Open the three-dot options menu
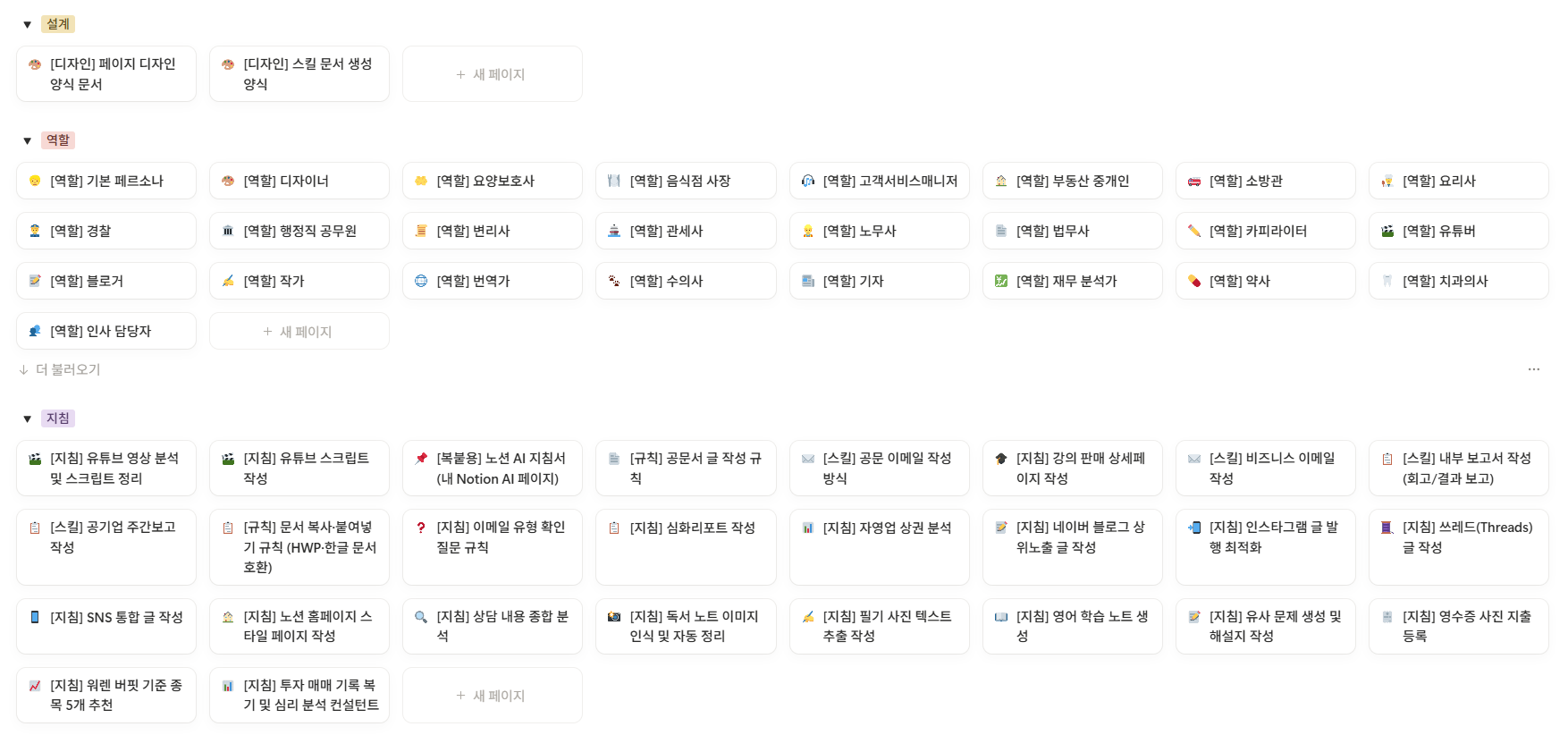 pyautogui.click(x=1533, y=370)
